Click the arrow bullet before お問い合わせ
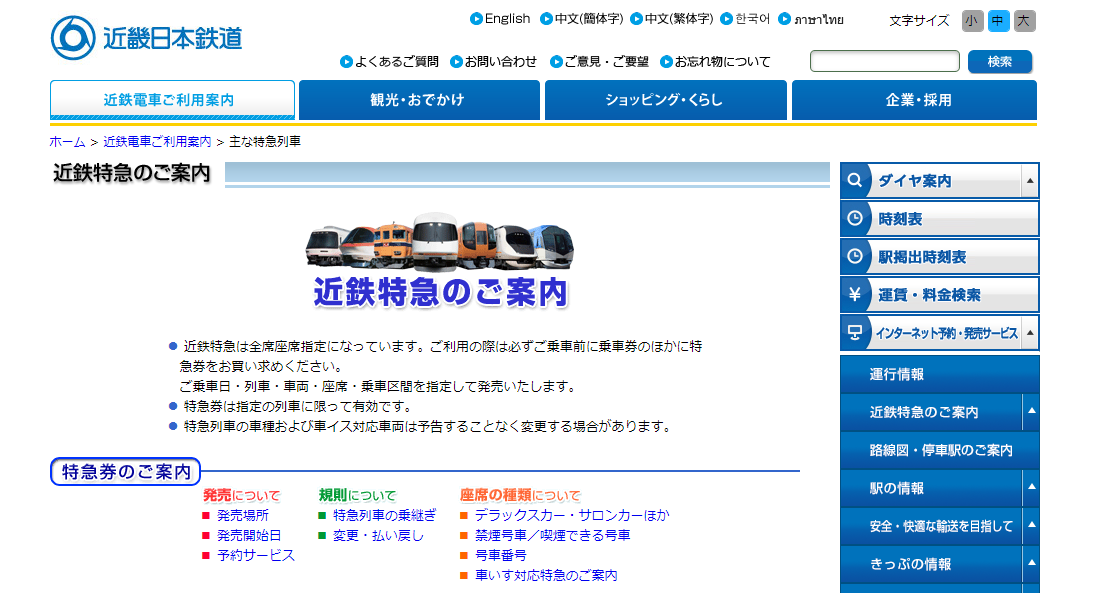This screenshot has height=593, width=1103. point(456,62)
